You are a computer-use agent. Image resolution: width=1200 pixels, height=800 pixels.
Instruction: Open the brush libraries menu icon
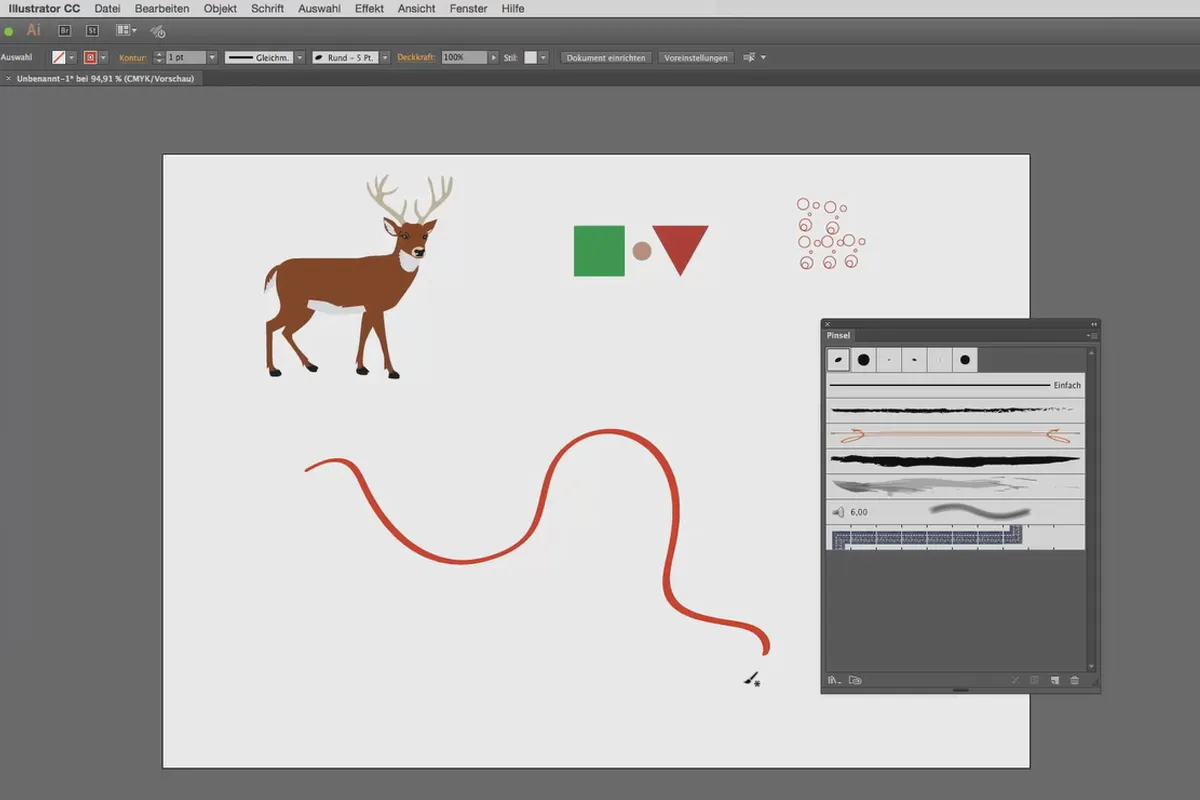[x=834, y=680]
